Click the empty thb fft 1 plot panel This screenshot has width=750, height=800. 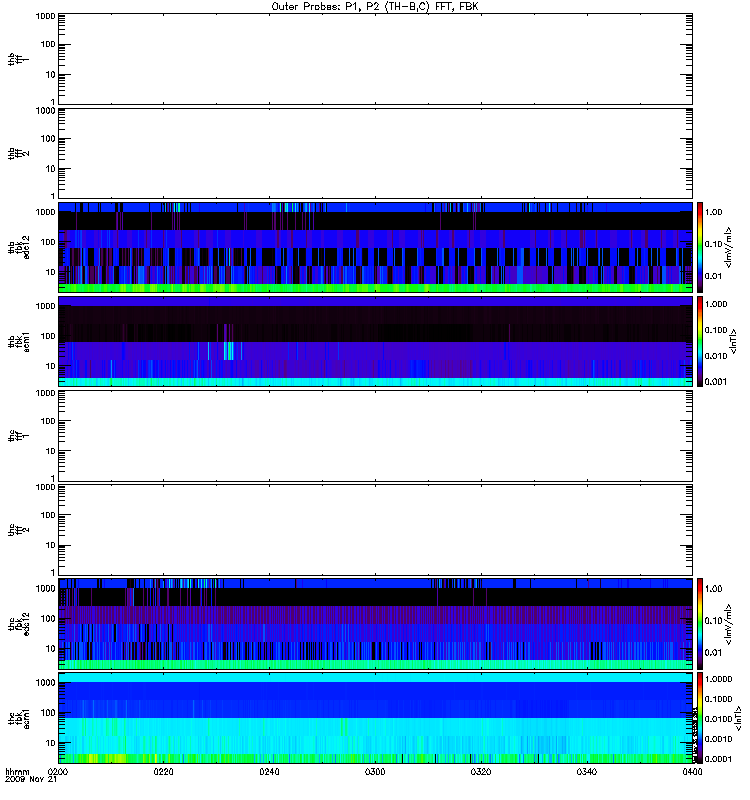pos(375,59)
